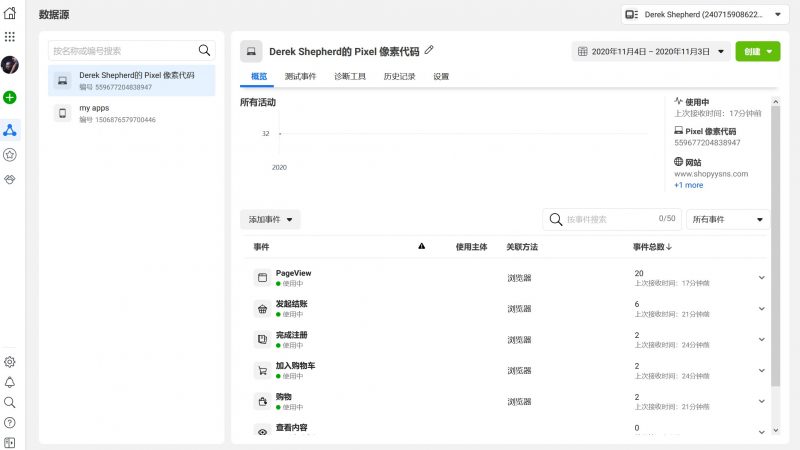The image size is (800, 450).
Task: Open the profile avatar in sidebar
Action: tap(10, 65)
